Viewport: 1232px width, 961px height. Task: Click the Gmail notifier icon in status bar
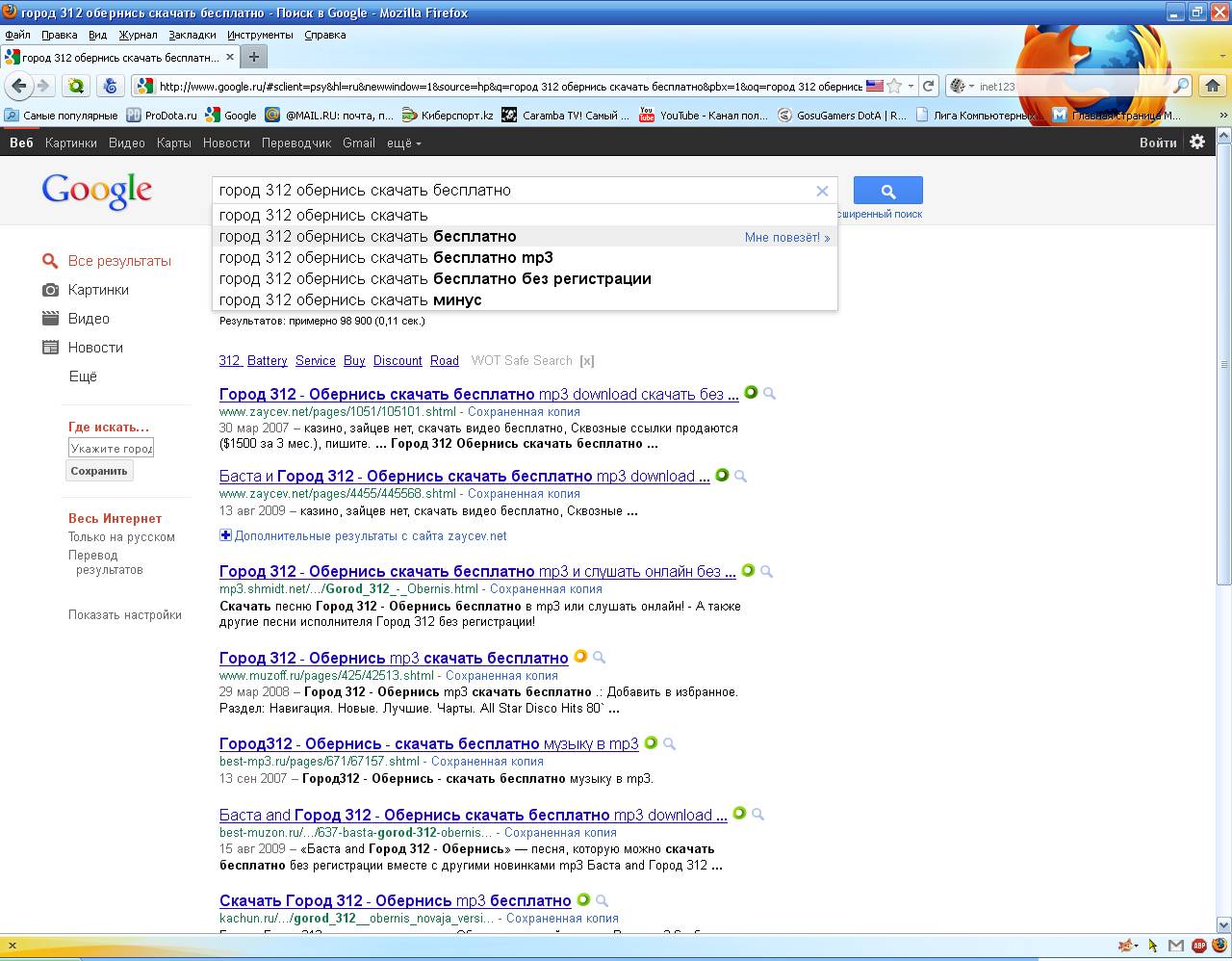(x=1176, y=946)
